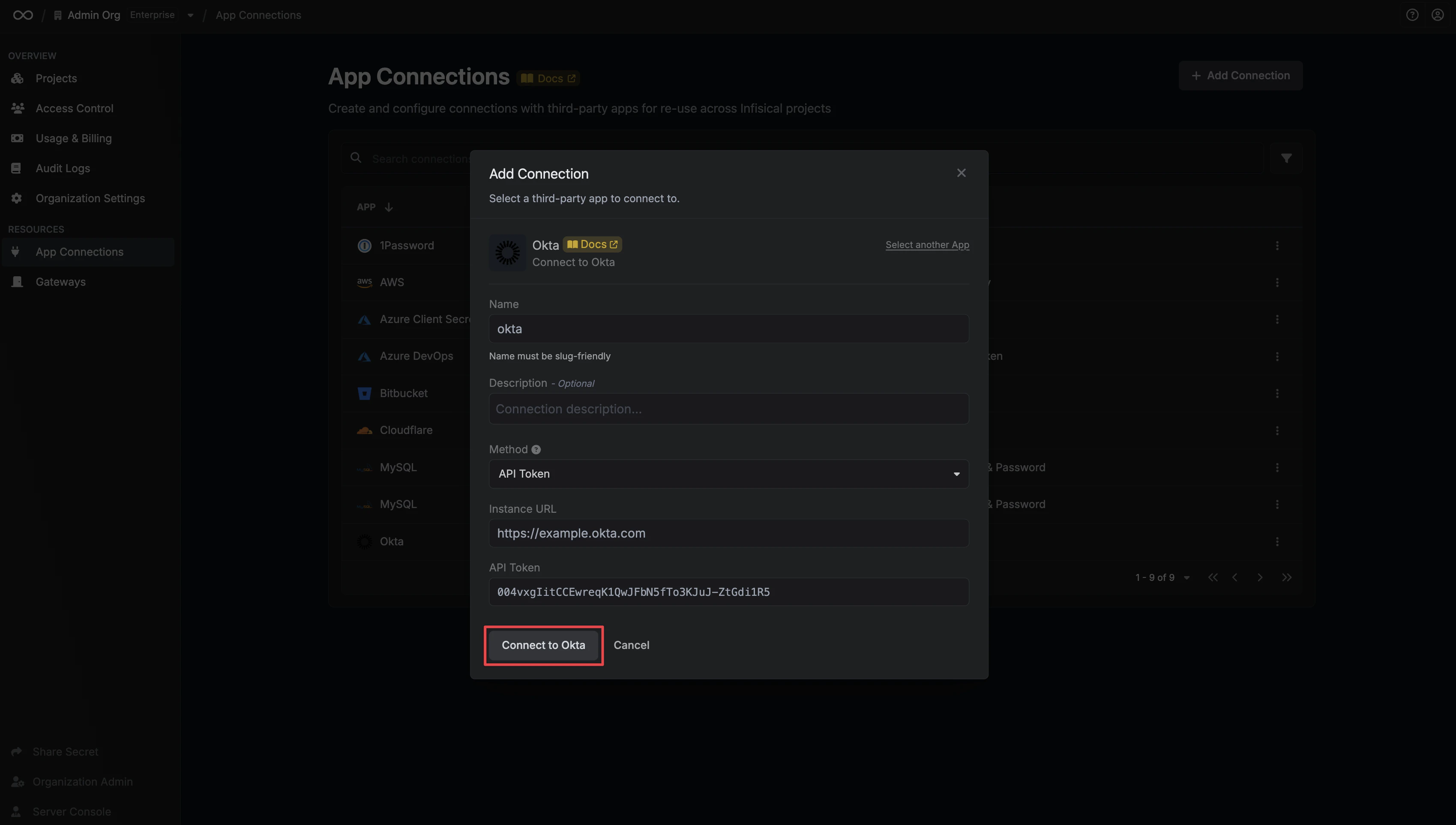1456x825 pixels.
Task: Go to first page of connections
Action: 1212,577
